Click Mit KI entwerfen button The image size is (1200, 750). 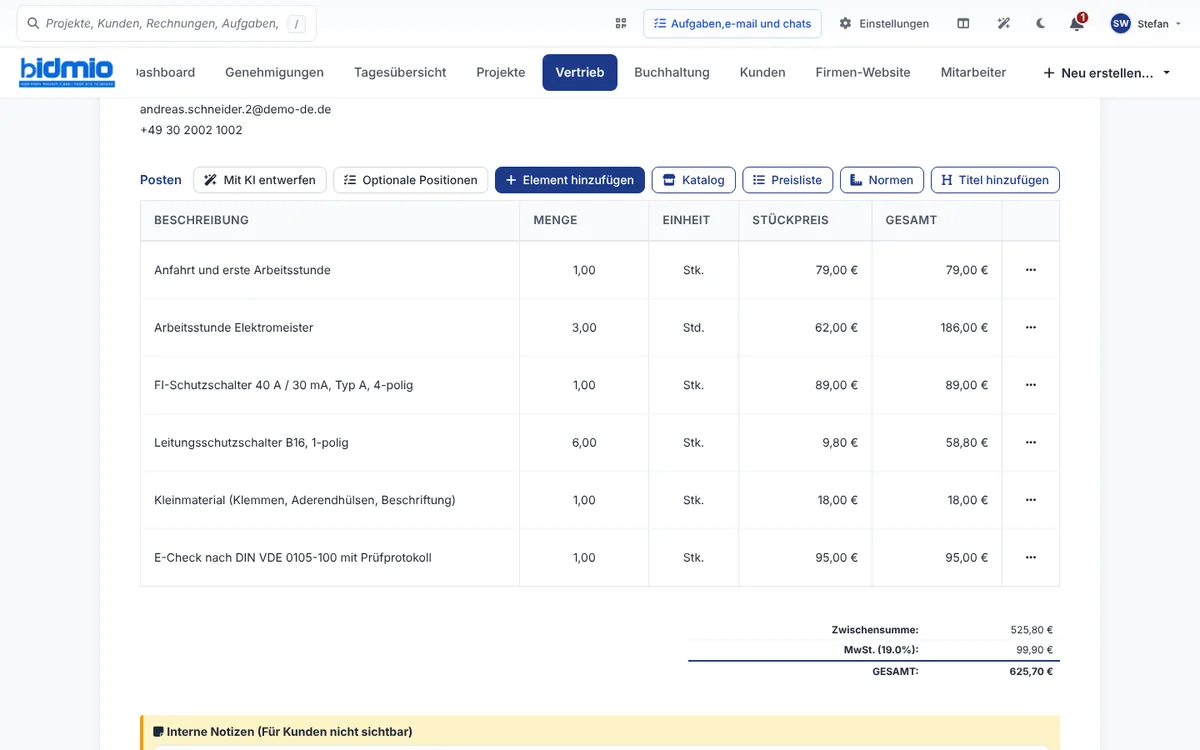(x=260, y=180)
